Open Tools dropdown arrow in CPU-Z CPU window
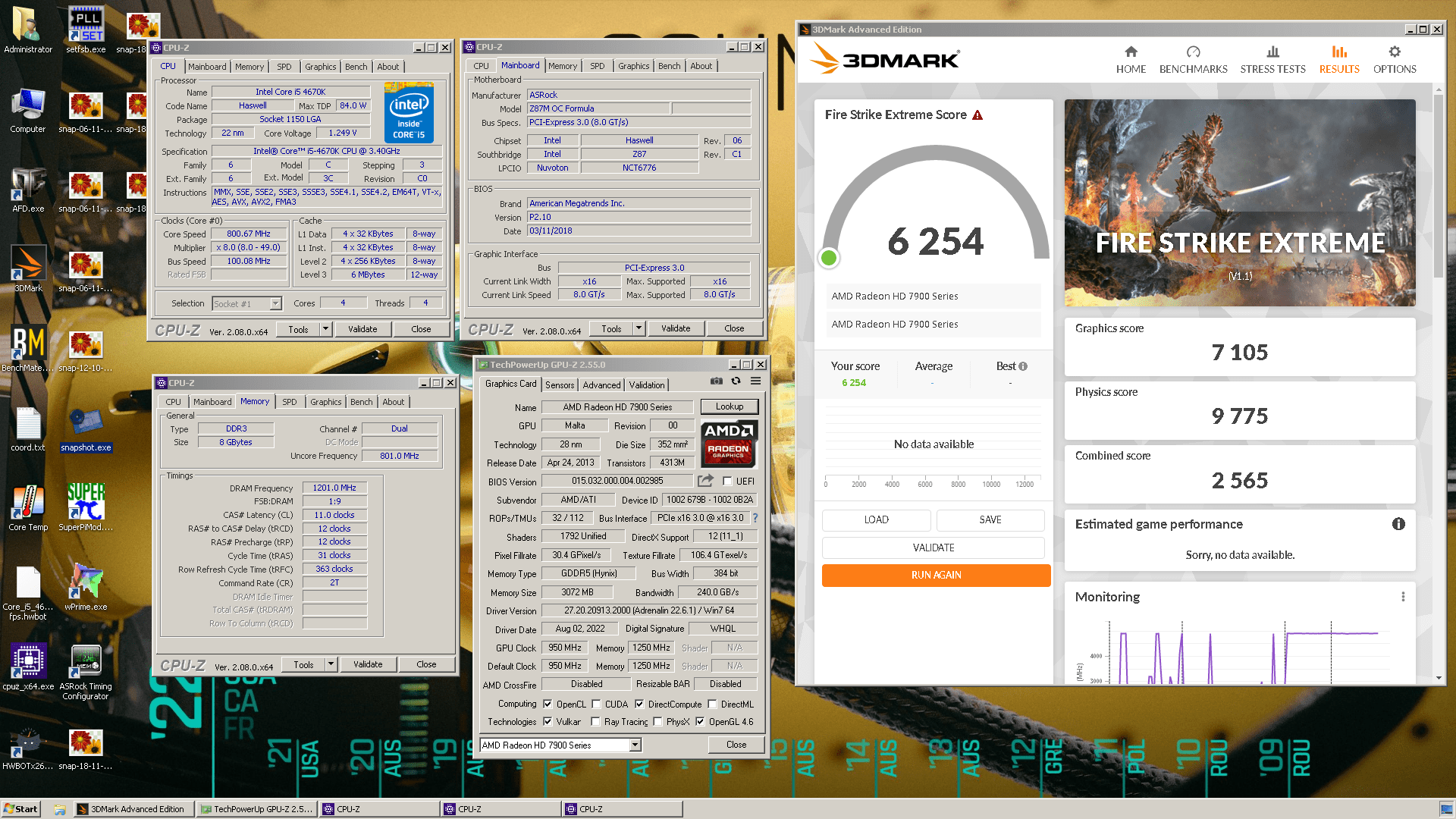1456x819 pixels. (326, 329)
